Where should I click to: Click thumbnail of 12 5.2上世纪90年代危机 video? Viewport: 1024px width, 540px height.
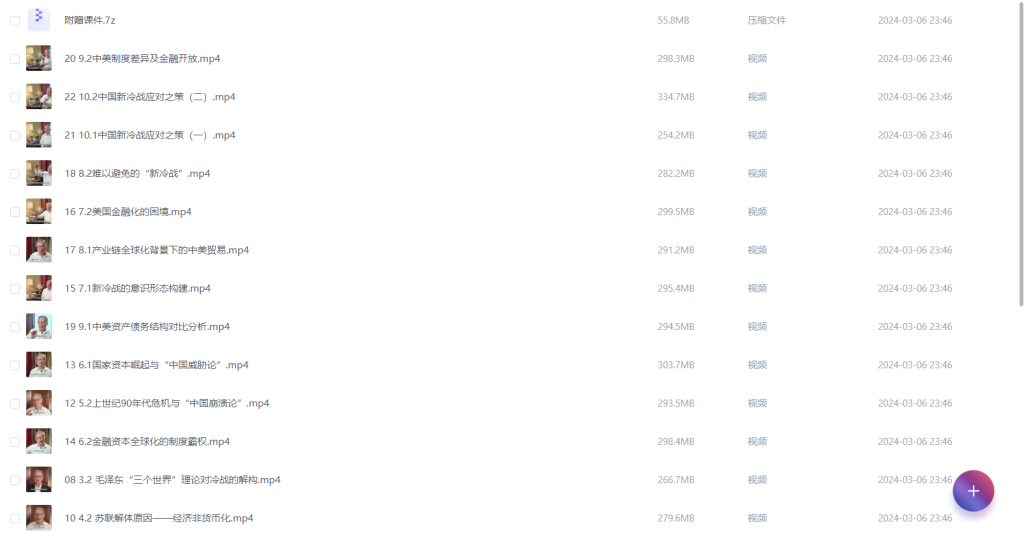tap(39, 403)
